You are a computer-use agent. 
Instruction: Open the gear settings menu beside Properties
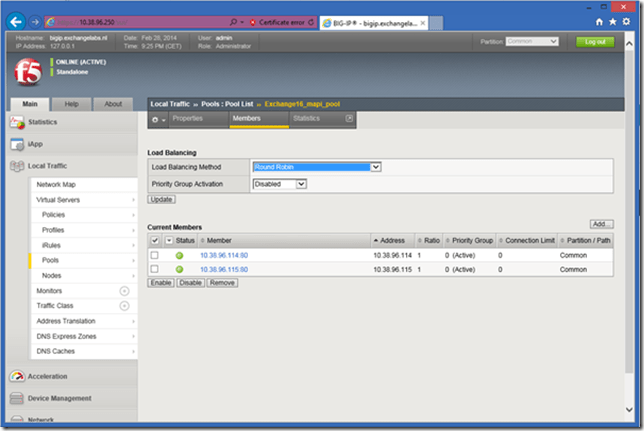coord(157,119)
